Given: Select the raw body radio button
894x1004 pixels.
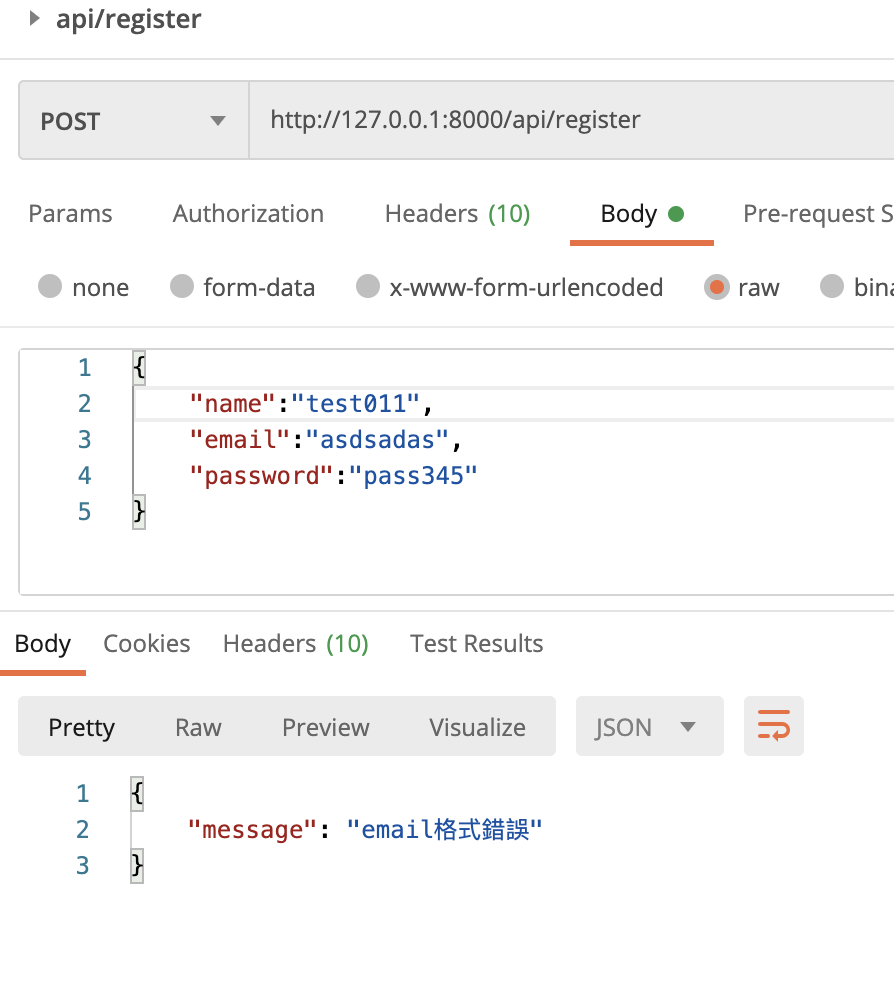Looking at the screenshot, I should 716,288.
